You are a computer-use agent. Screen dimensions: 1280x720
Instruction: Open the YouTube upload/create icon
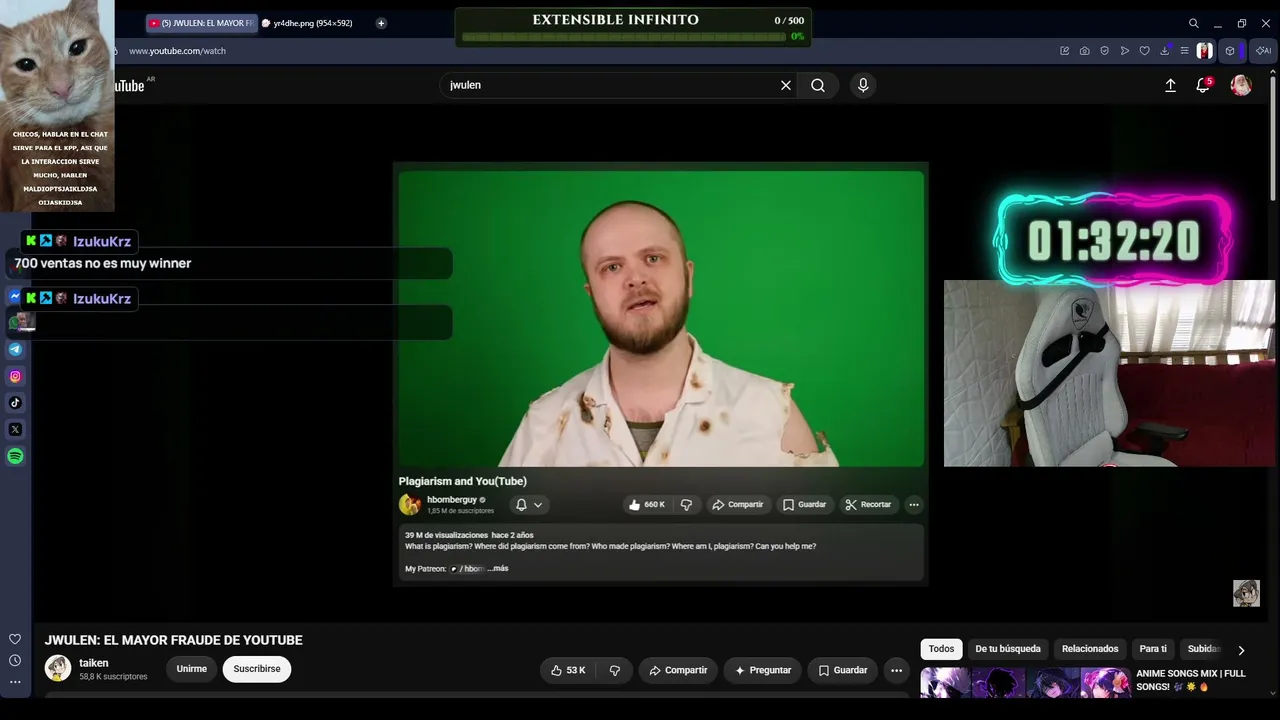click(x=1170, y=85)
